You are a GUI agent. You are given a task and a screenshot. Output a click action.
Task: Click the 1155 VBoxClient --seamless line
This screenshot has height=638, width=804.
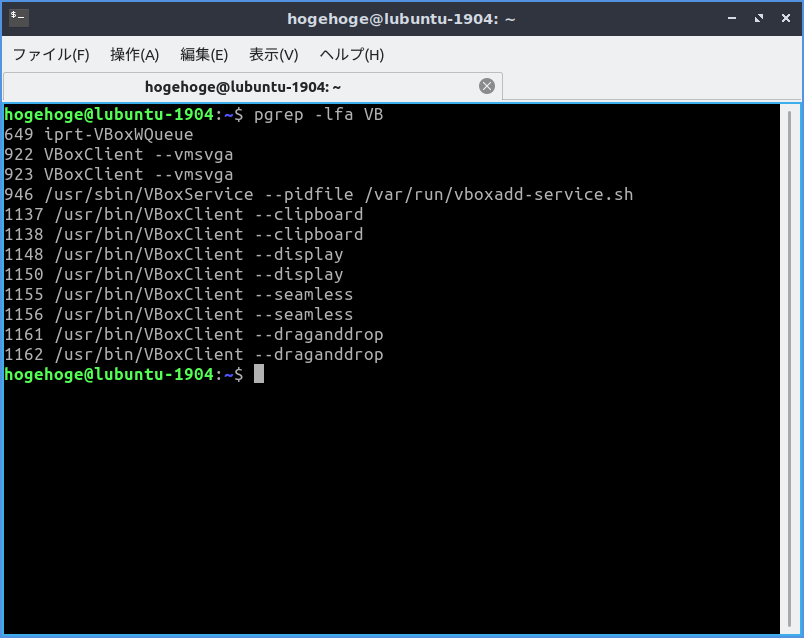(x=179, y=294)
